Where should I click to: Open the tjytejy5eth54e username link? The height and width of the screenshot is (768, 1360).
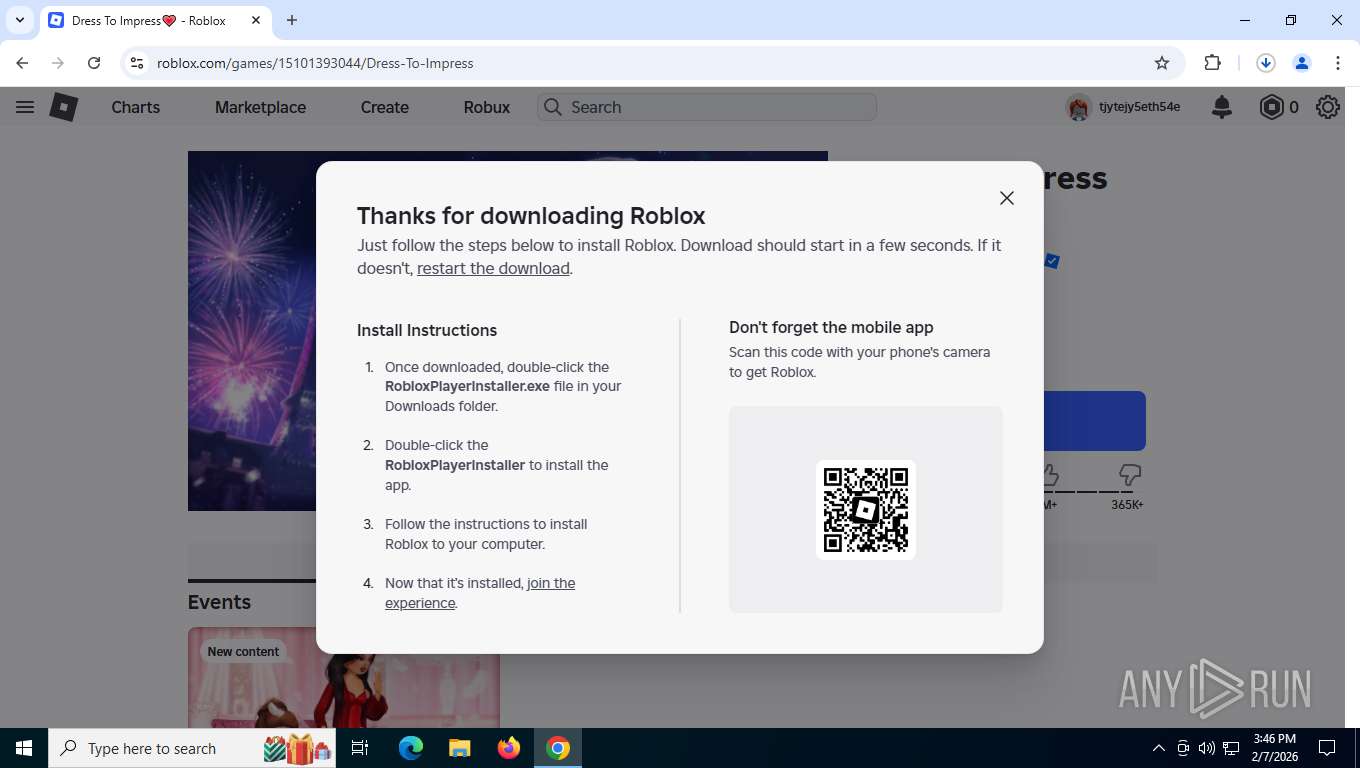coord(1139,107)
